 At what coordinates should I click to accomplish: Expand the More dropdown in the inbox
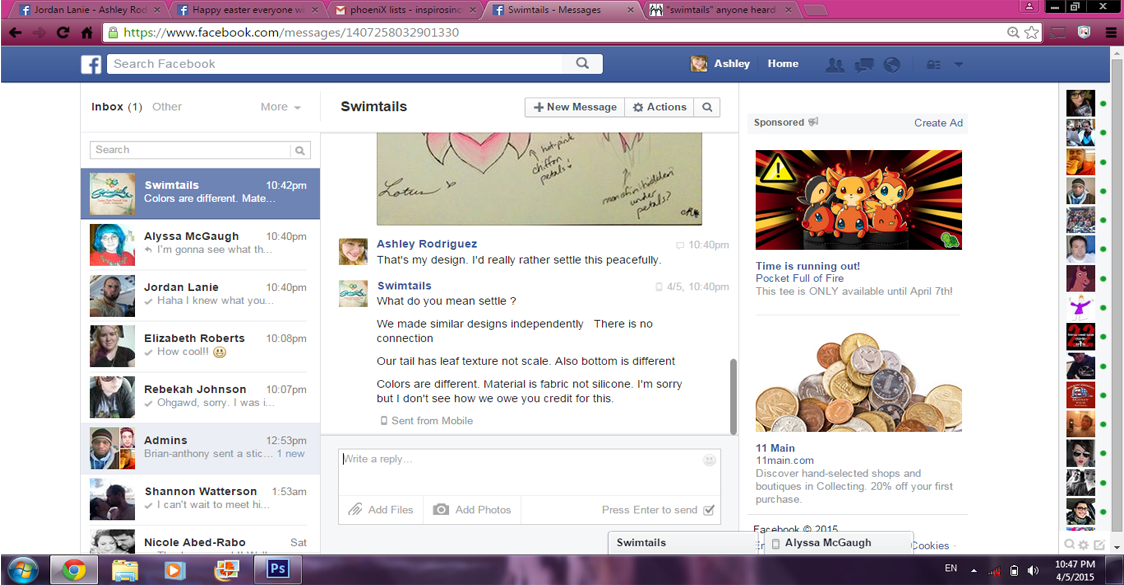pos(281,107)
